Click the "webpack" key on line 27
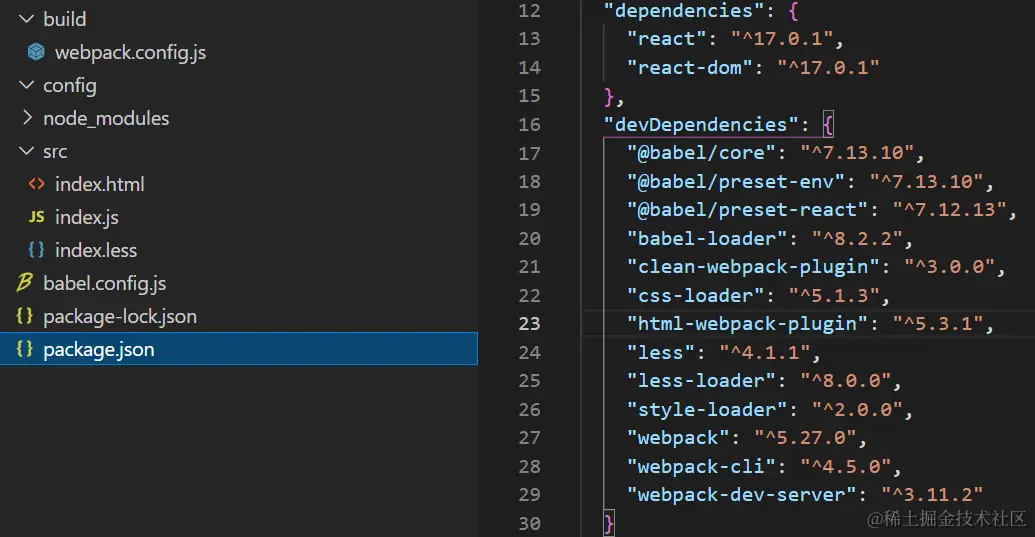This screenshot has height=537, width=1035. click(679, 438)
